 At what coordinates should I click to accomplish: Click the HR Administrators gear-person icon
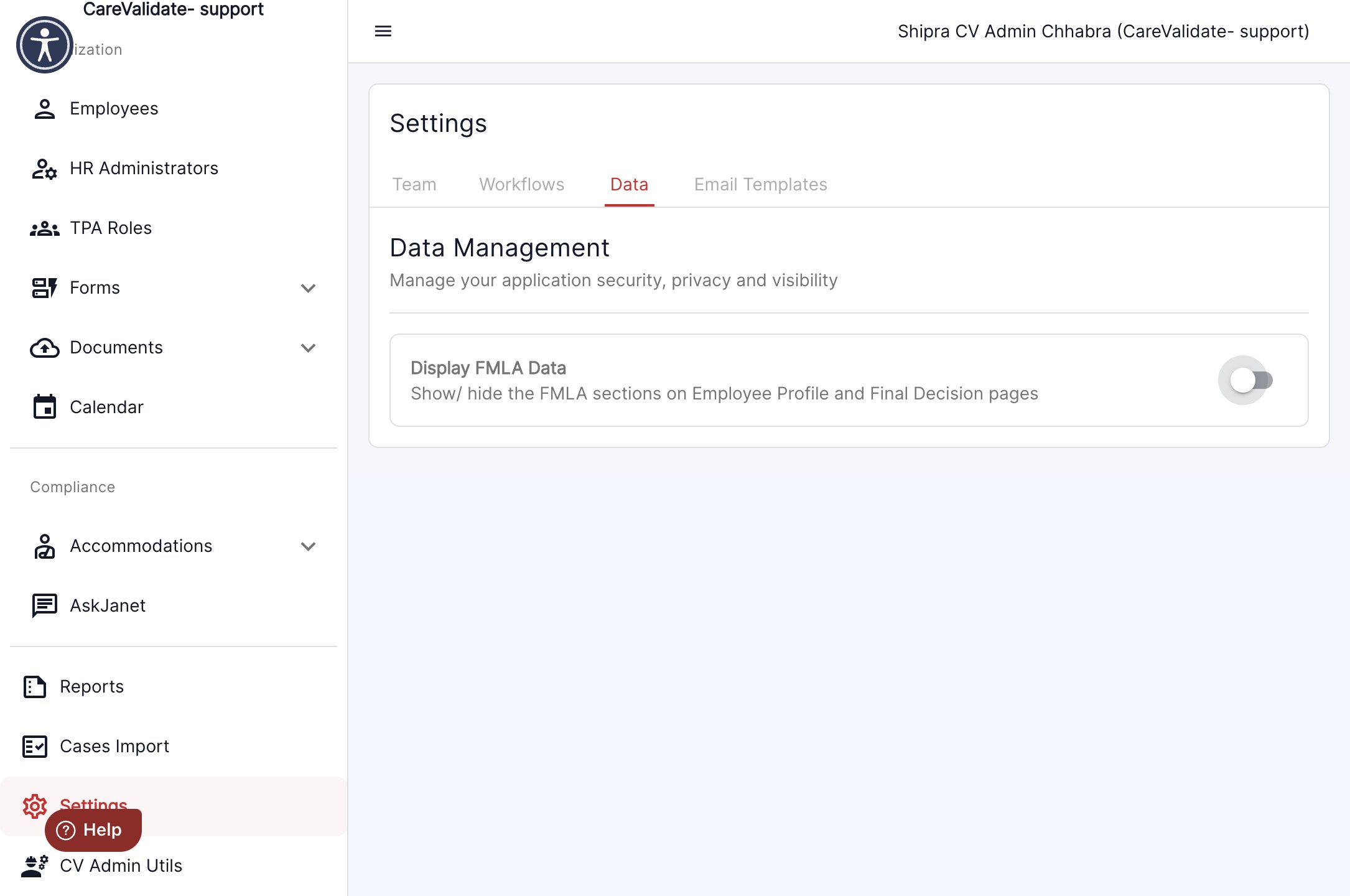(x=44, y=169)
